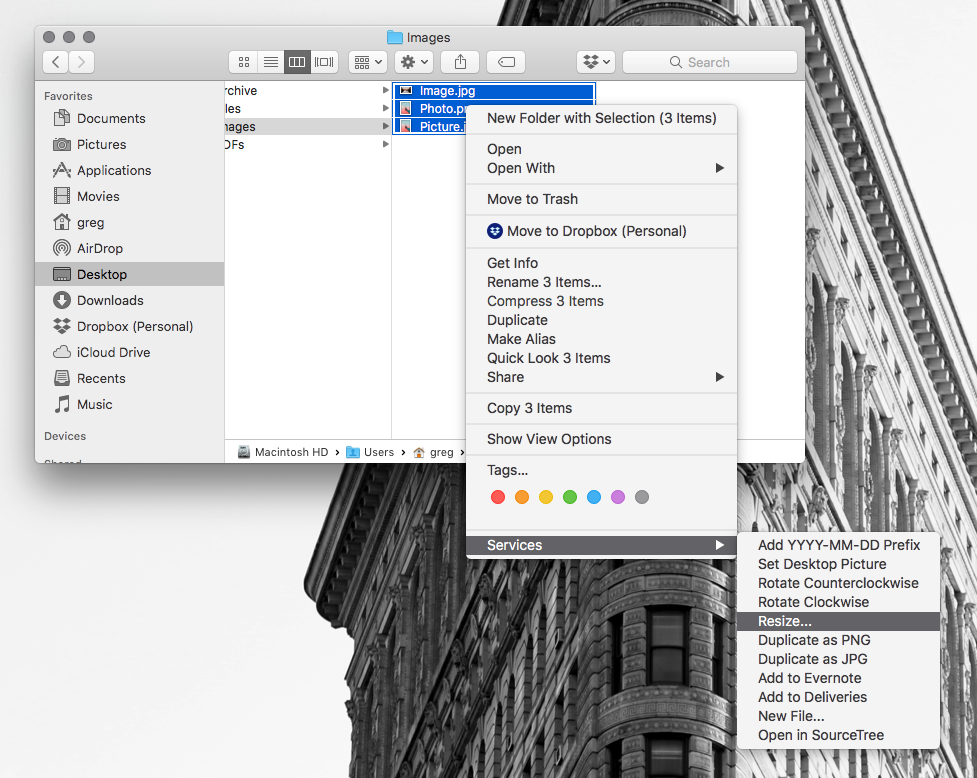Image resolution: width=977 pixels, height=778 pixels.
Task: Go back with the Finder back arrow
Action: [x=56, y=62]
